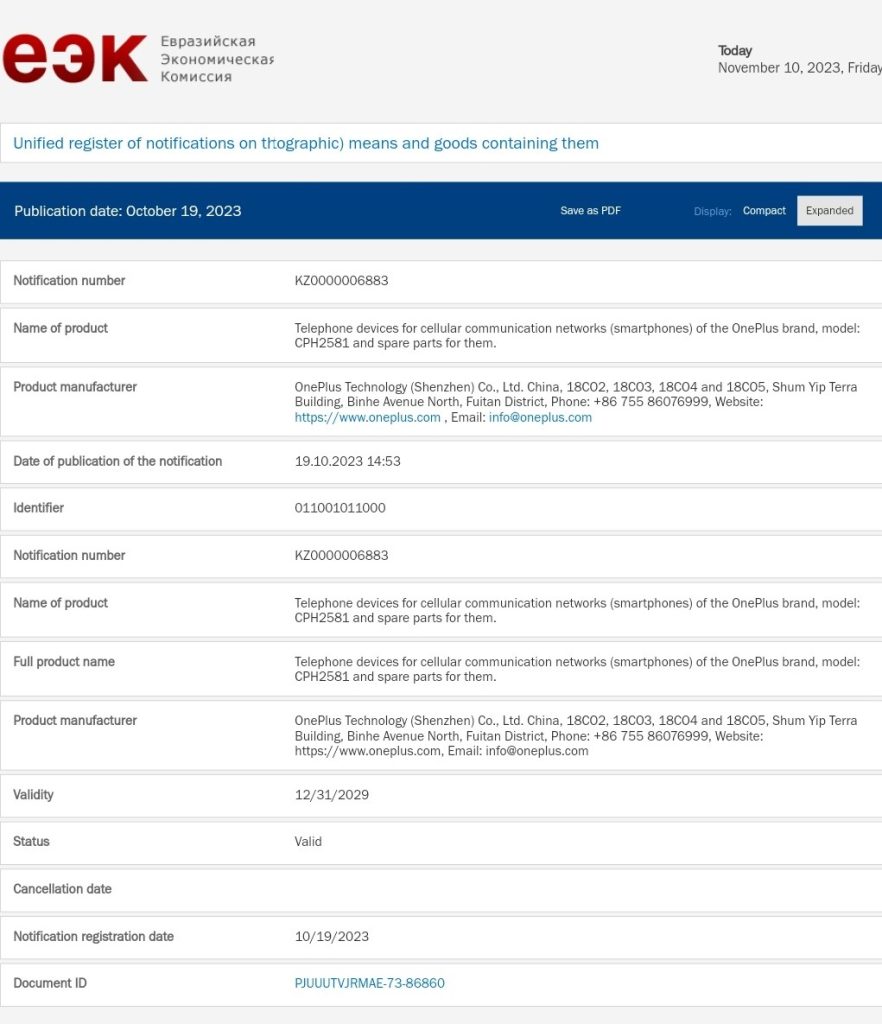The image size is (882, 1024).
Task: Click the 19.10.2023 14:53 publication timestamp
Action: 345,461
